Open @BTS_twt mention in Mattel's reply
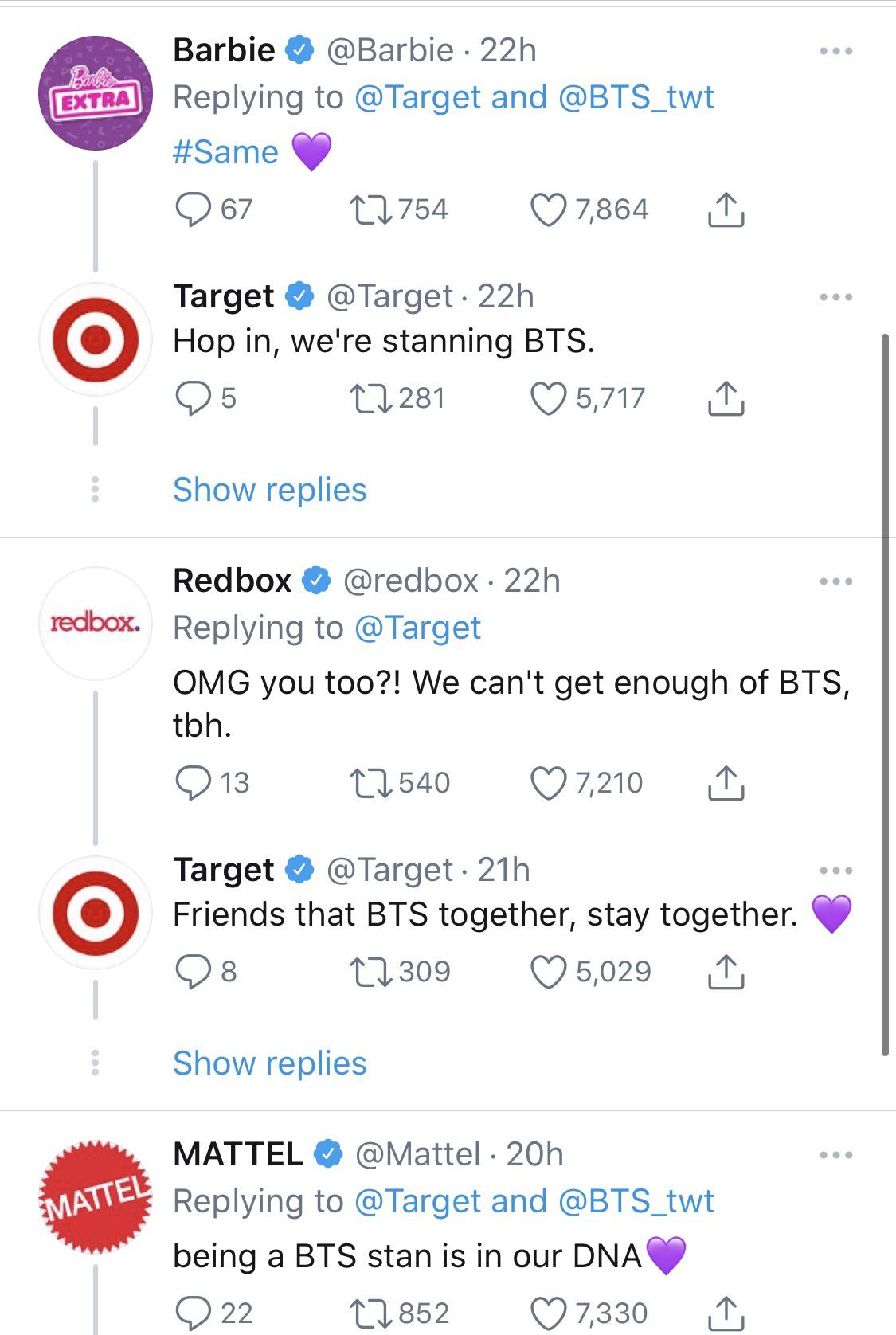The height and width of the screenshot is (1335, 896). pos(636,1201)
